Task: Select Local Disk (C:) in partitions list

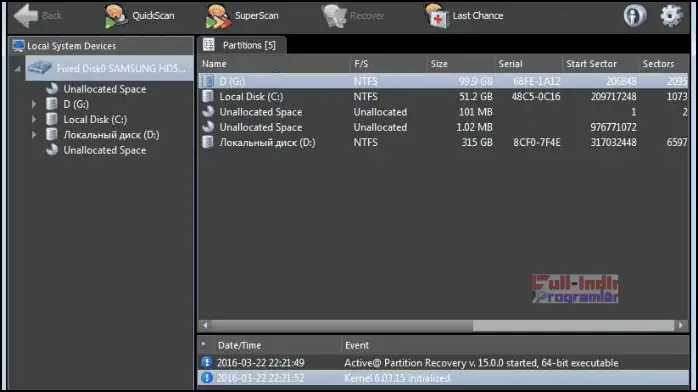Action: click(x=251, y=97)
